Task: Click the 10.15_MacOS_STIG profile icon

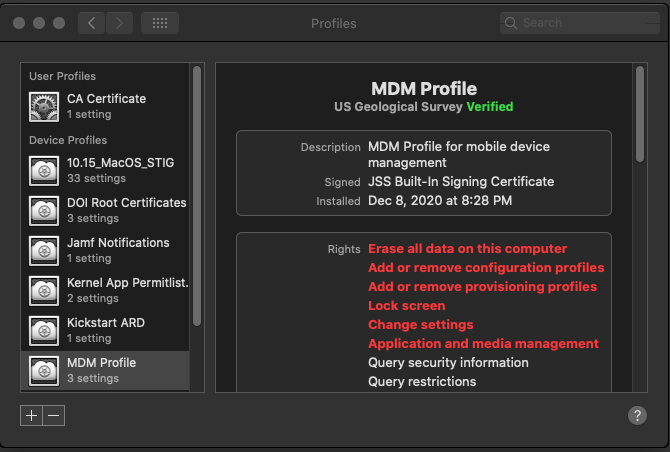Action: [44, 171]
